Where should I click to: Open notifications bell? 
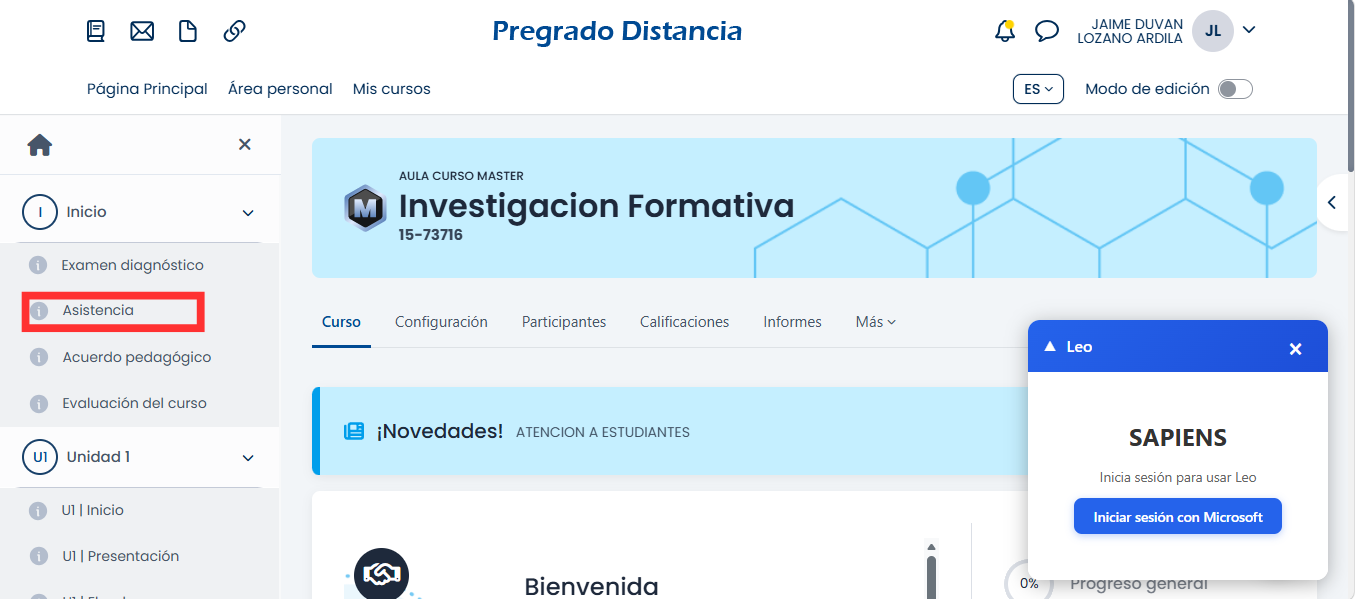click(x=1005, y=31)
